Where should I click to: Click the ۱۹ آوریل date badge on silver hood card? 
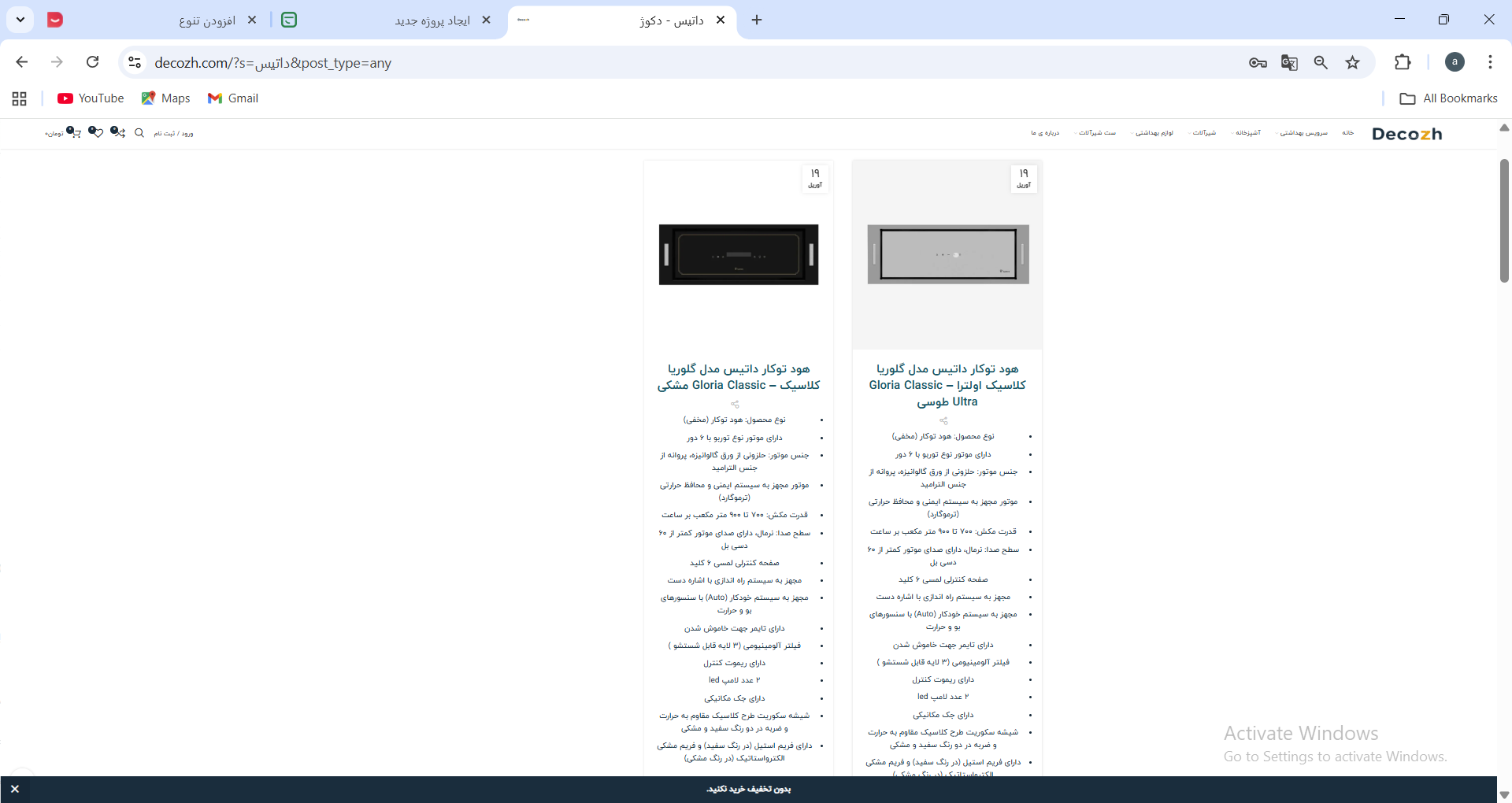tap(1024, 179)
